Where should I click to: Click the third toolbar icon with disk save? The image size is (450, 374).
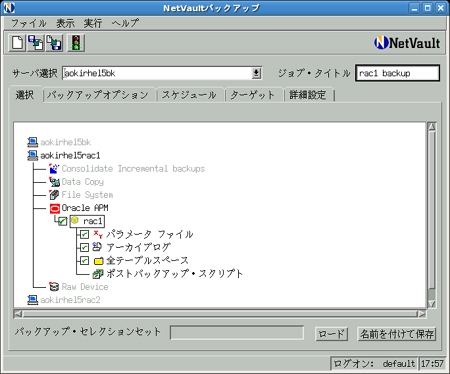pyautogui.click(x=54, y=43)
